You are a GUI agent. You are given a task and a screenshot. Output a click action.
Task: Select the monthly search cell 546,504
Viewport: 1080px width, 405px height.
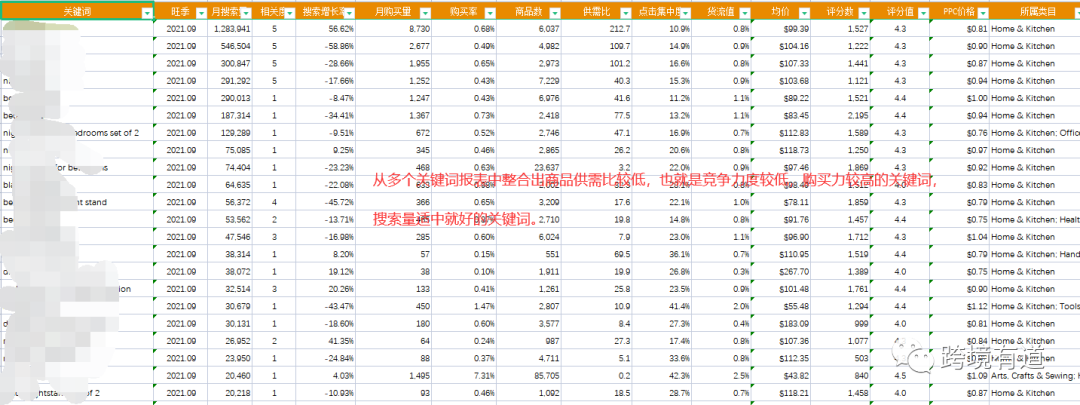(x=230, y=46)
